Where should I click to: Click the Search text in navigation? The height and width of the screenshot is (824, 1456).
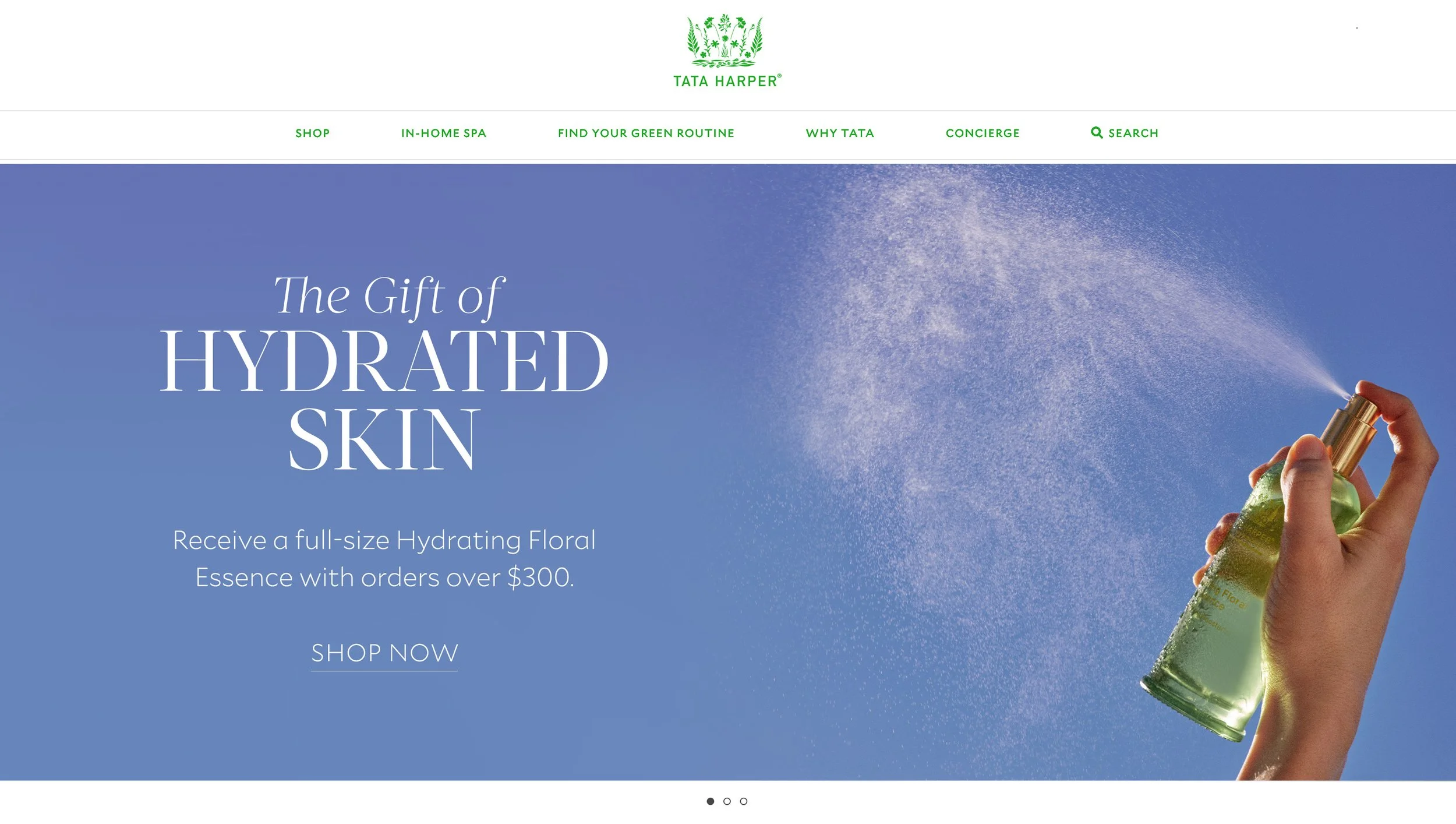pyautogui.click(x=1133, y=133)
